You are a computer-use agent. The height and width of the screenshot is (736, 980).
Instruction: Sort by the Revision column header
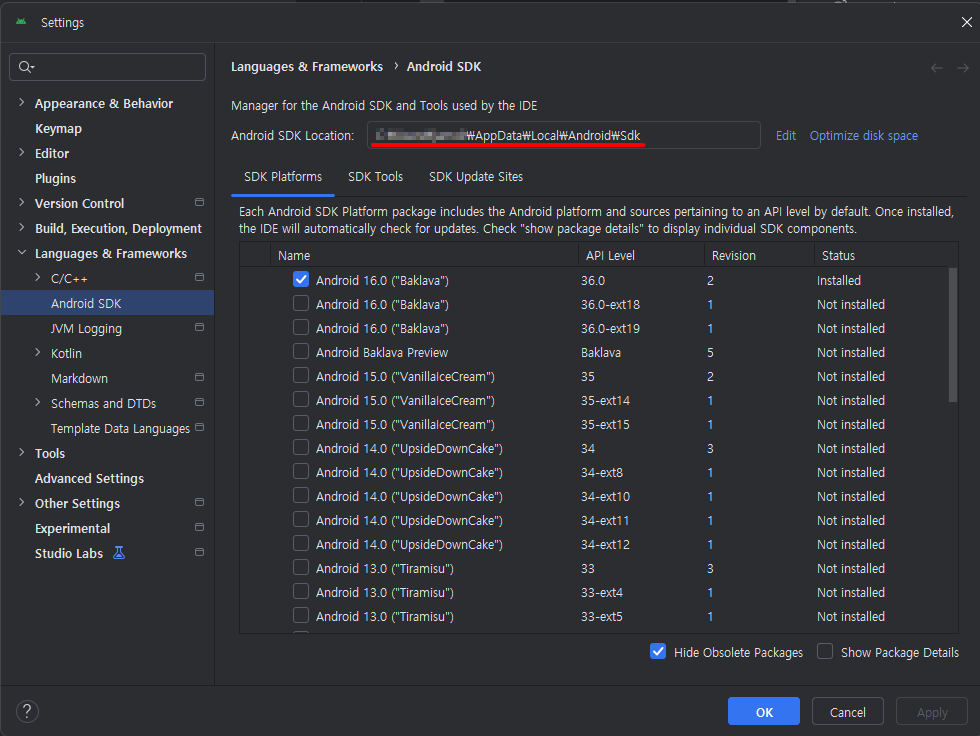(x=759, y=255)
